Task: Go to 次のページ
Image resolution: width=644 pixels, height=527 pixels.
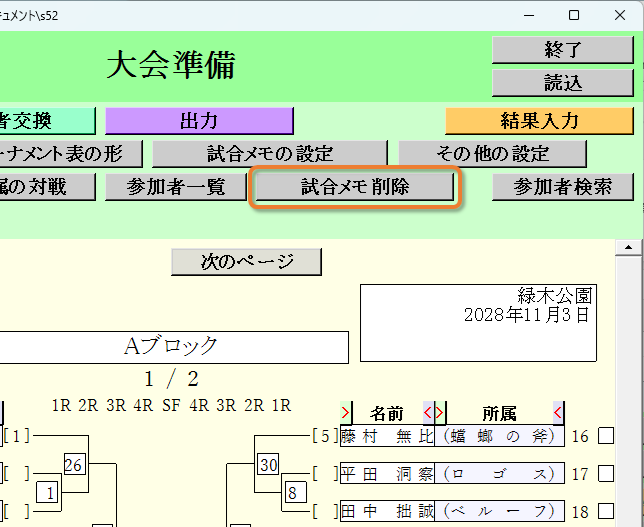Action: [246, 262]
